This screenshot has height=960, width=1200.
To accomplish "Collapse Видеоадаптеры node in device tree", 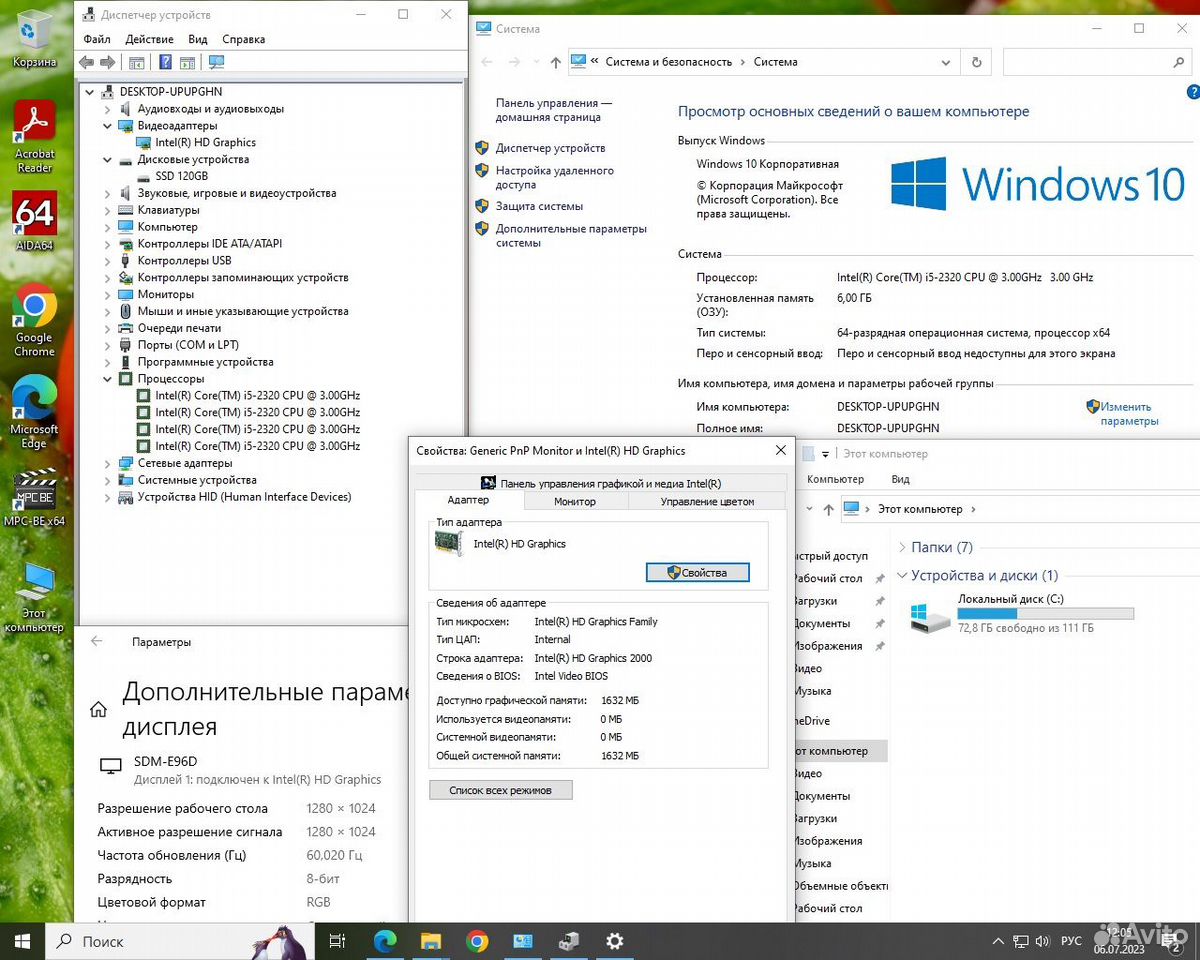I will tap(108, 126).
